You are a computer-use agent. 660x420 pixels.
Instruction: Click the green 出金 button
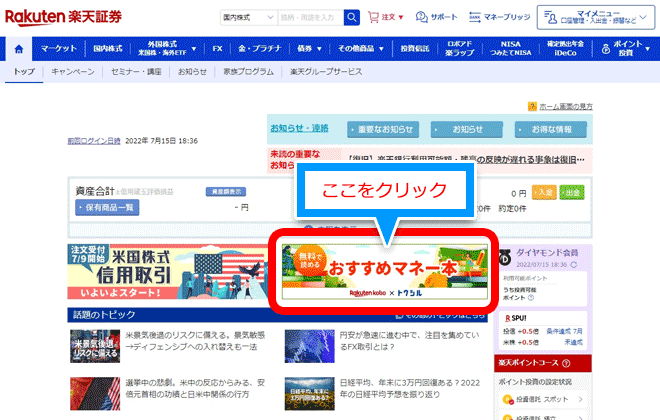tap(572, 192)
